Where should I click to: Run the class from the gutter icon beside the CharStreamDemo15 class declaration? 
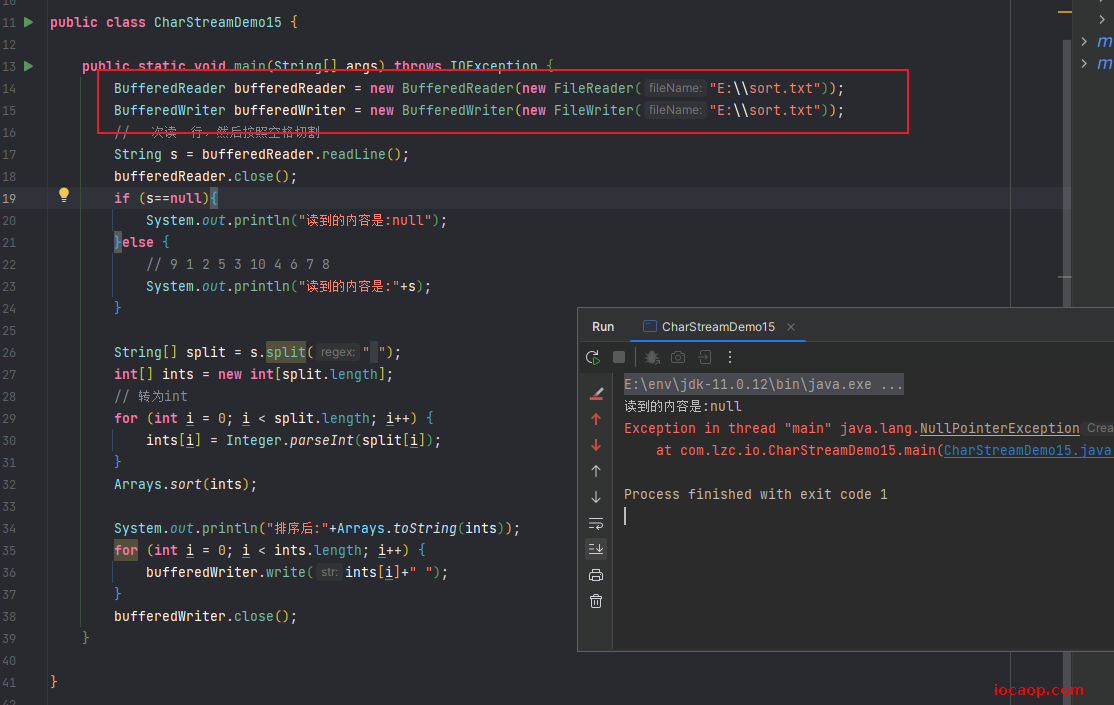28,22
